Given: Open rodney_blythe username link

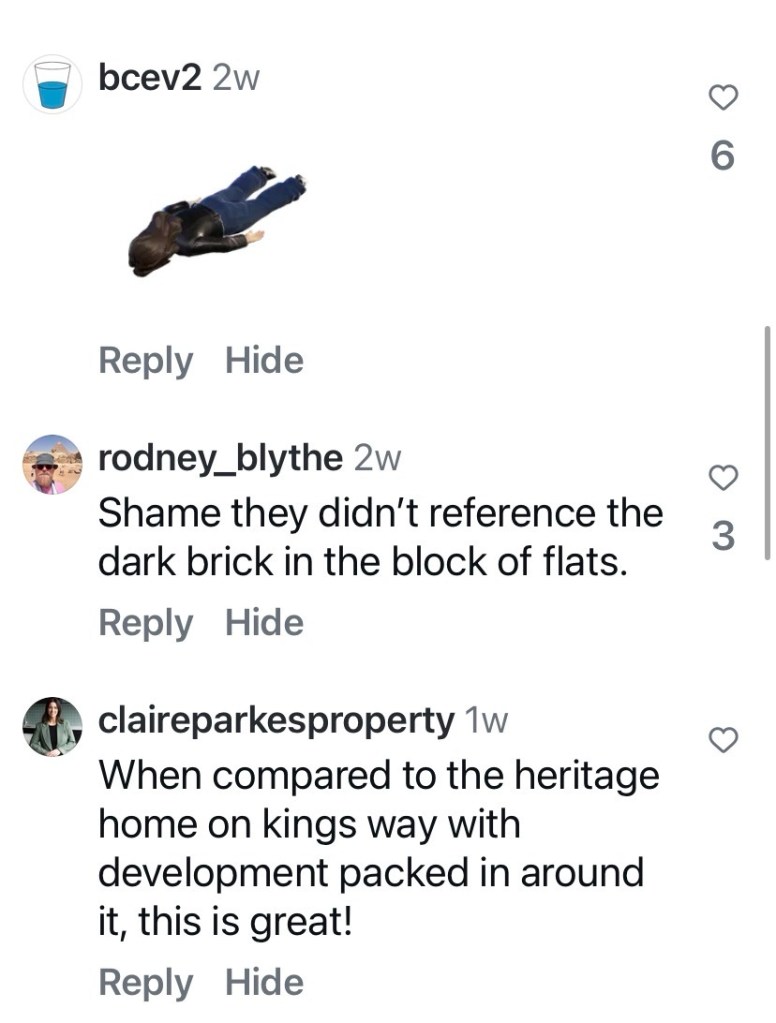Looking at the screenshot, I should [221, 459].
